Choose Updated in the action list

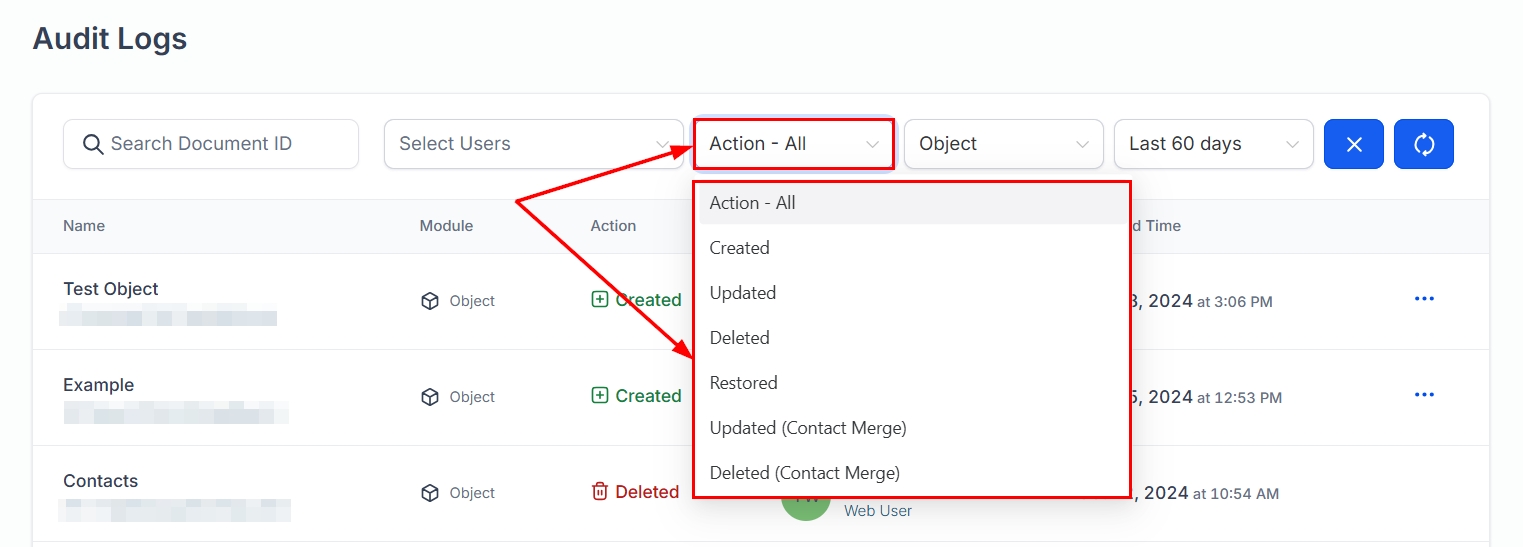point(743,293)
